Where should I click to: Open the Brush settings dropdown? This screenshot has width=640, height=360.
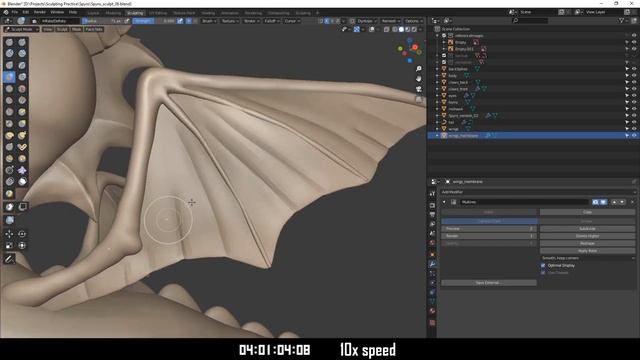pyautogui.click(x=209, y=21)
